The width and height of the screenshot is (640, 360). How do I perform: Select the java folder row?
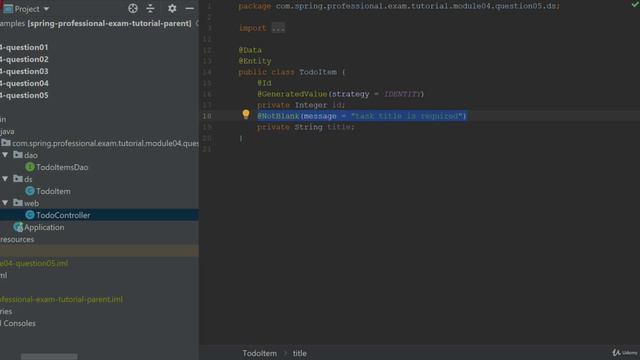point(7,131)
